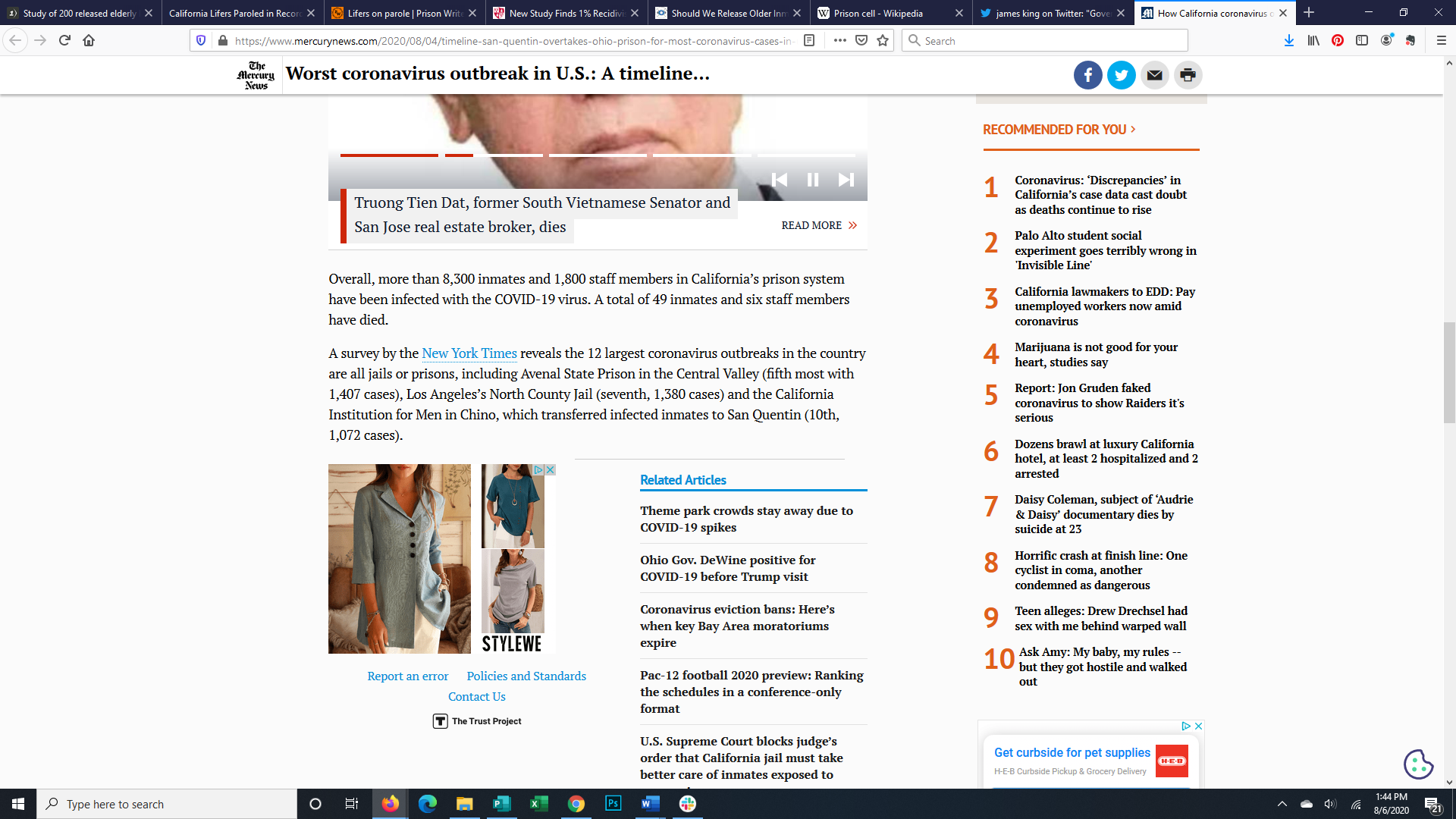Screen dimensions: 1456x819
Task: Pause the video slideshow
Action: click(812, 180)
